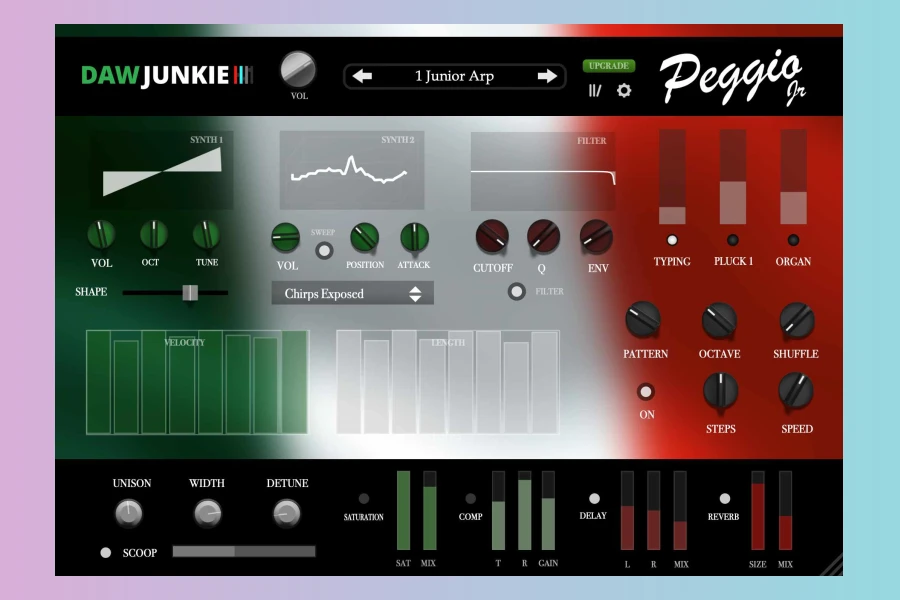The height and width of the screenshot is (600, 900).
Task: Adjust the delay MIX bar
Action: pyautogui.click(x=680, y=510)
